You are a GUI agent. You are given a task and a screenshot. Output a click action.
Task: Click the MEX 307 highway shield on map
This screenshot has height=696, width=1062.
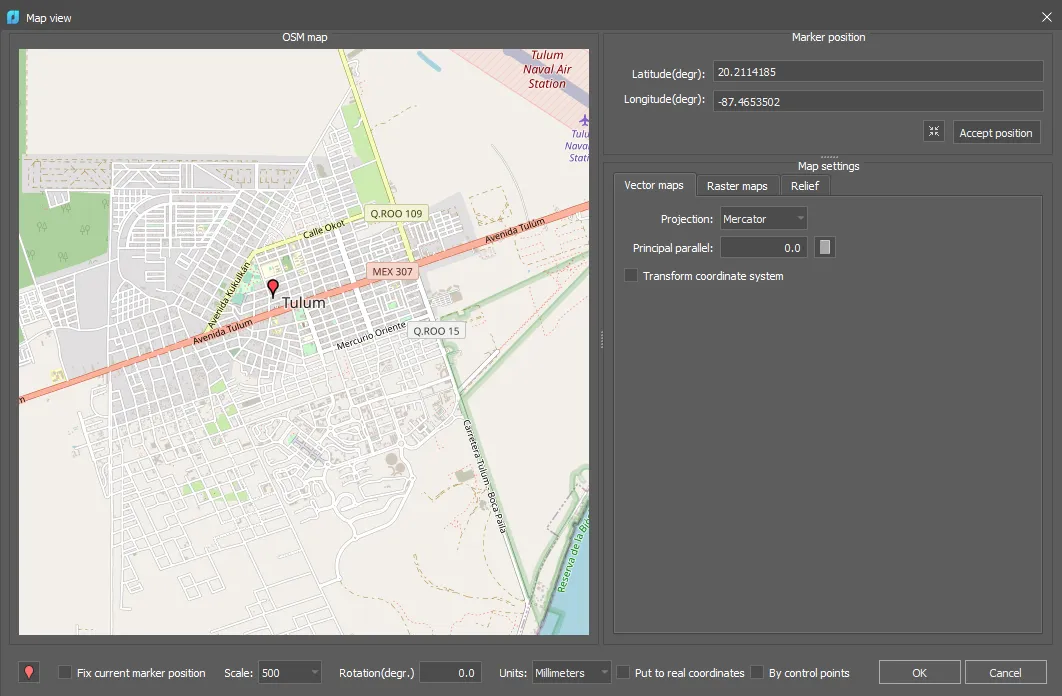393,270
